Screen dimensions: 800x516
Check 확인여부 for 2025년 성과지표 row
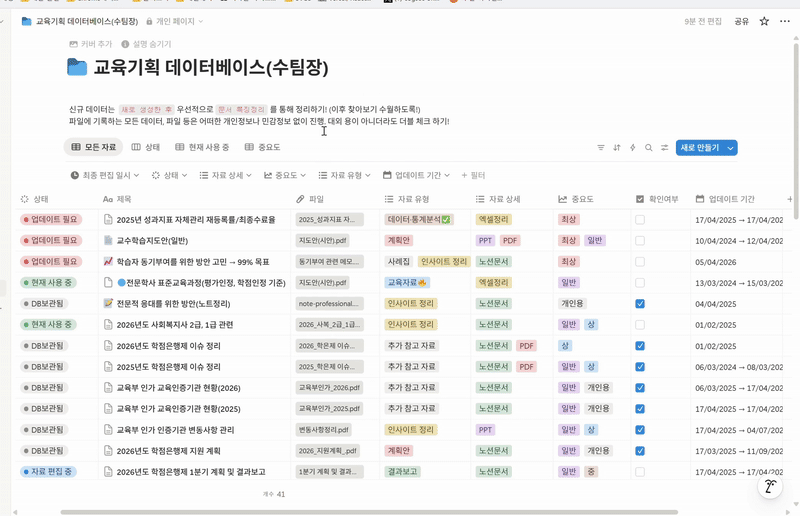click(x=640, y=219)
